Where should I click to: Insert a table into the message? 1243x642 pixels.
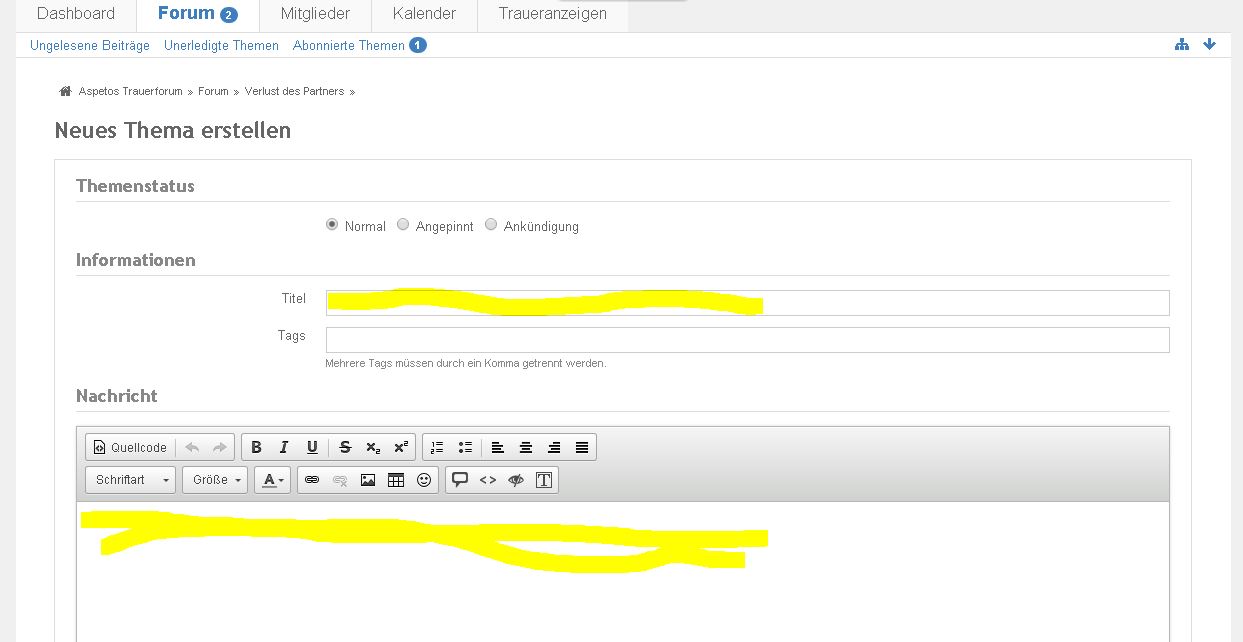coord(396,480)
